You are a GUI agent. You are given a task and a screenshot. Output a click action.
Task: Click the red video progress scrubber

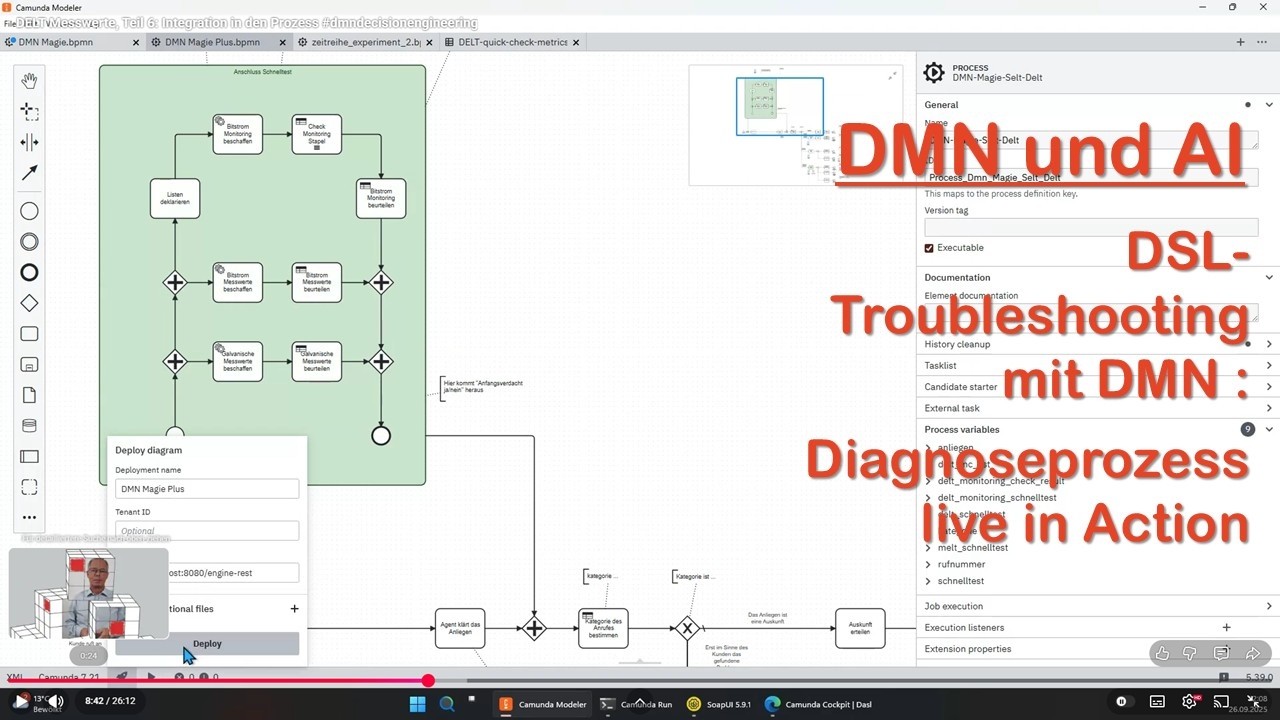[x=428, y=681]
